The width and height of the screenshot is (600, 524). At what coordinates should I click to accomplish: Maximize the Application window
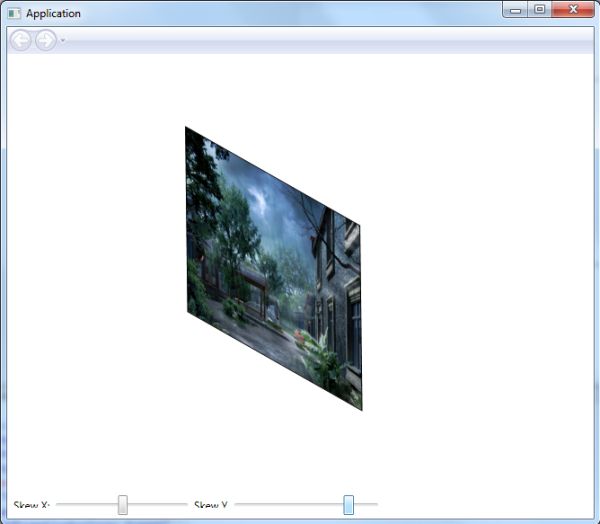(x=540, y=10)
